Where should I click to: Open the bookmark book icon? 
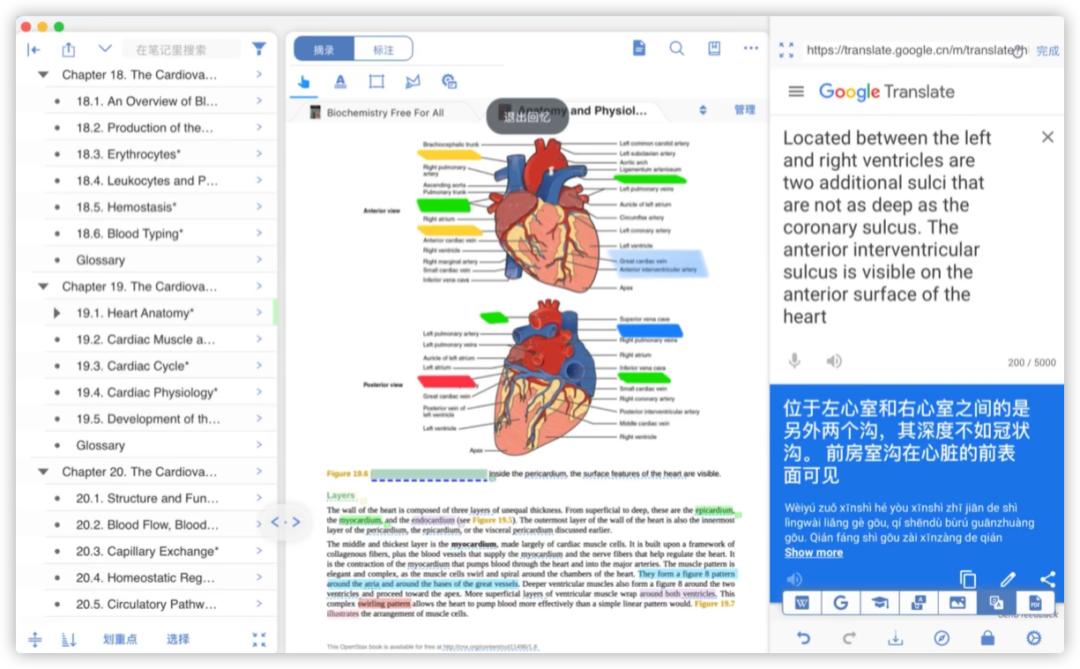(714, 48)
